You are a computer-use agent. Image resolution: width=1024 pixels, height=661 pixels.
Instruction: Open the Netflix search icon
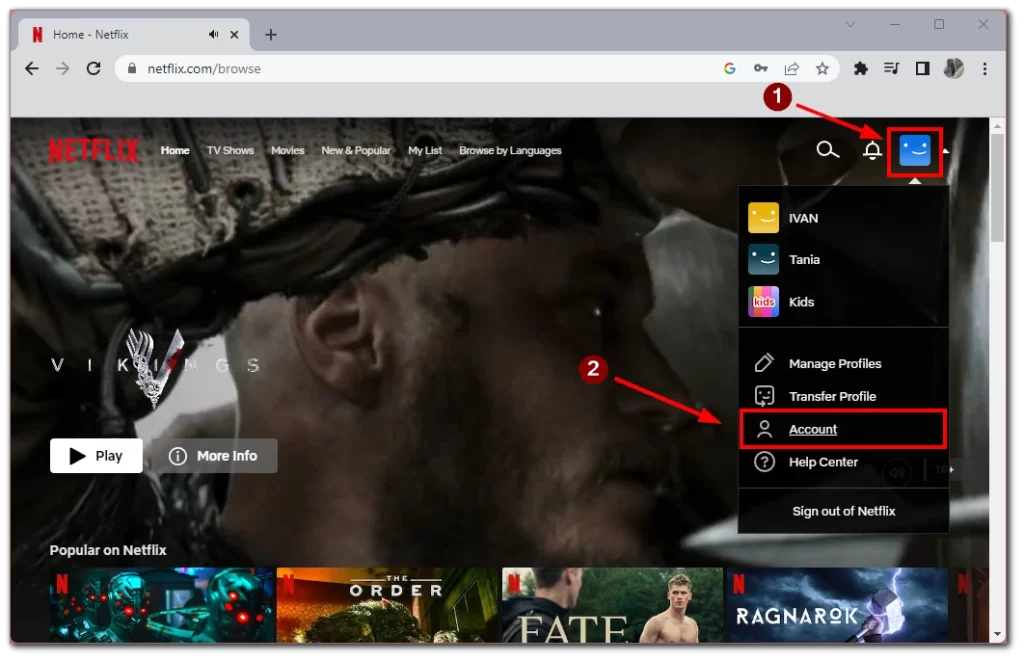827,150
